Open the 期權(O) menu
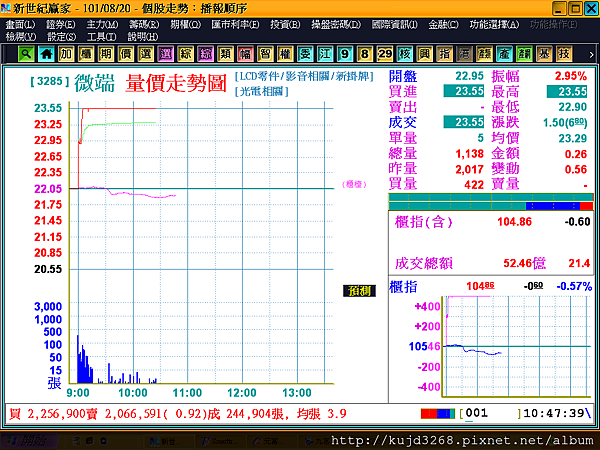The image size is (600, 450). 186,25
